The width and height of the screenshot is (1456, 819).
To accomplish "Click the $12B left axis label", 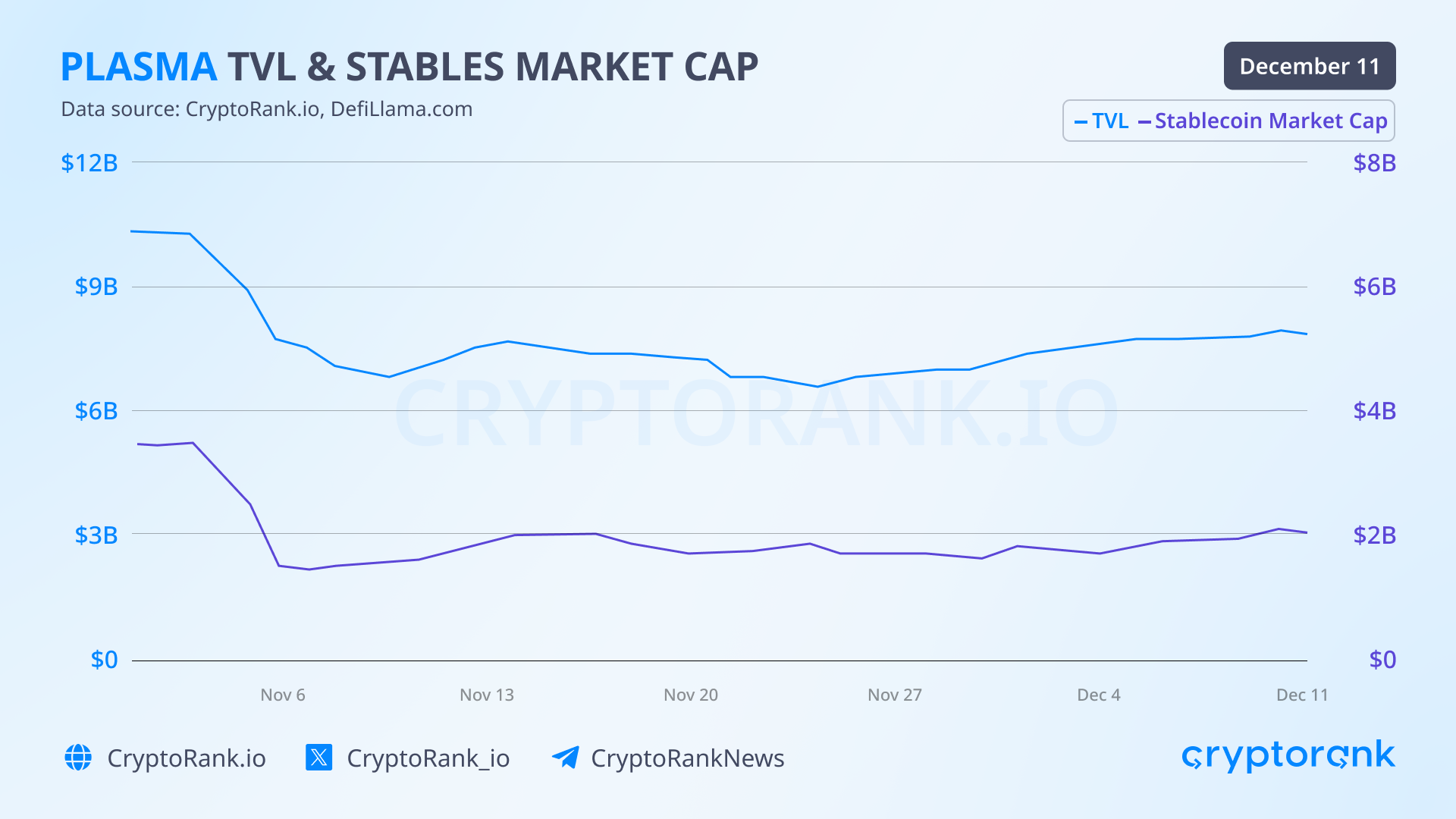I will point(89,163).
